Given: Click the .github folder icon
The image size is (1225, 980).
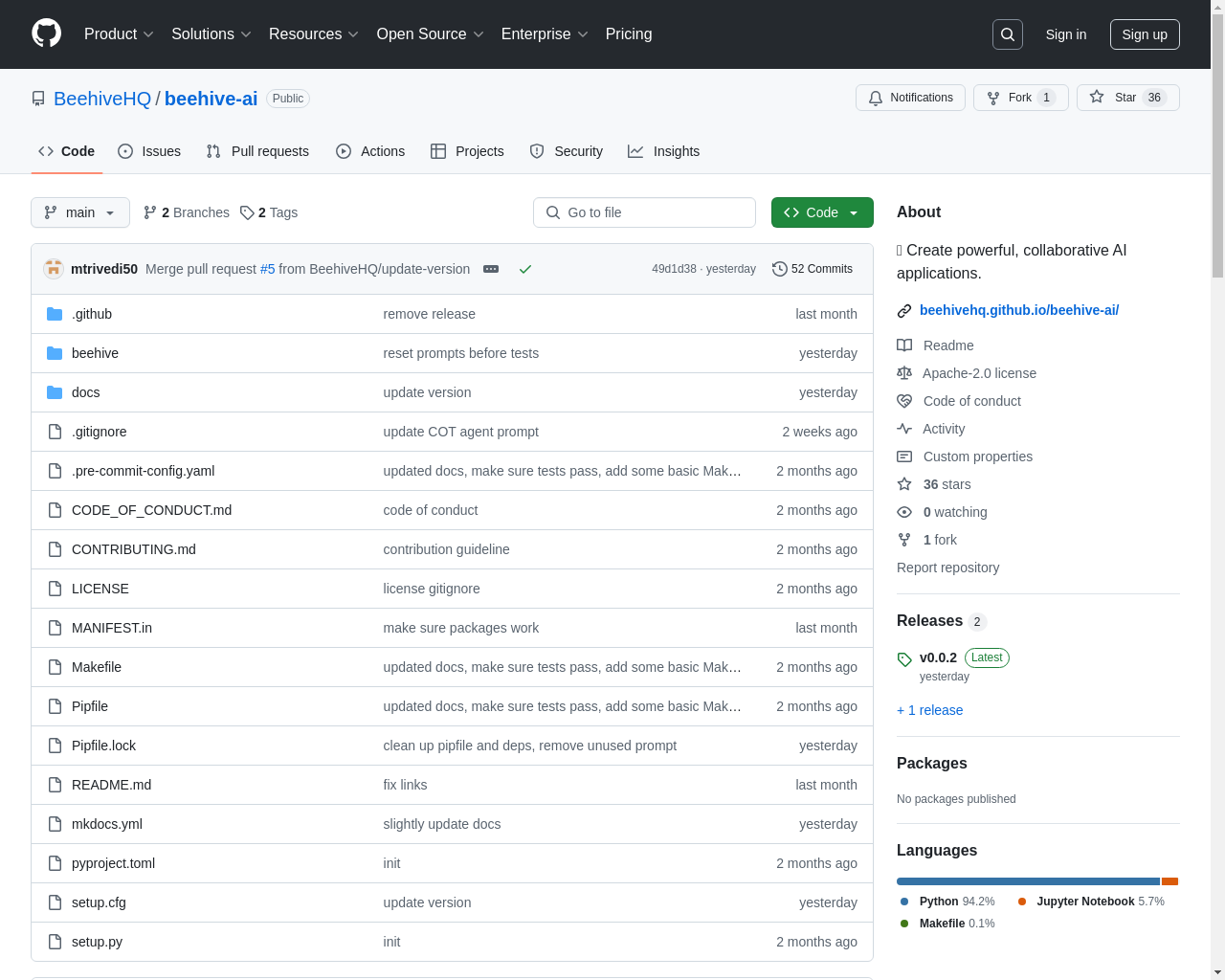Looking at the screenshot, I should click(x=55, y=314).
